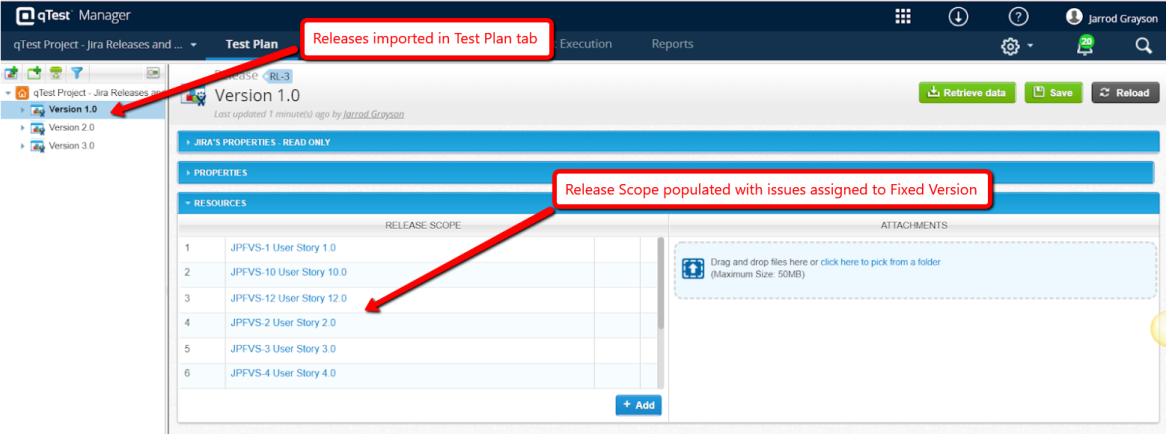Select Version 2.0 in the tree
Viewport: 1166px width, 434px height.
[71, 127]
